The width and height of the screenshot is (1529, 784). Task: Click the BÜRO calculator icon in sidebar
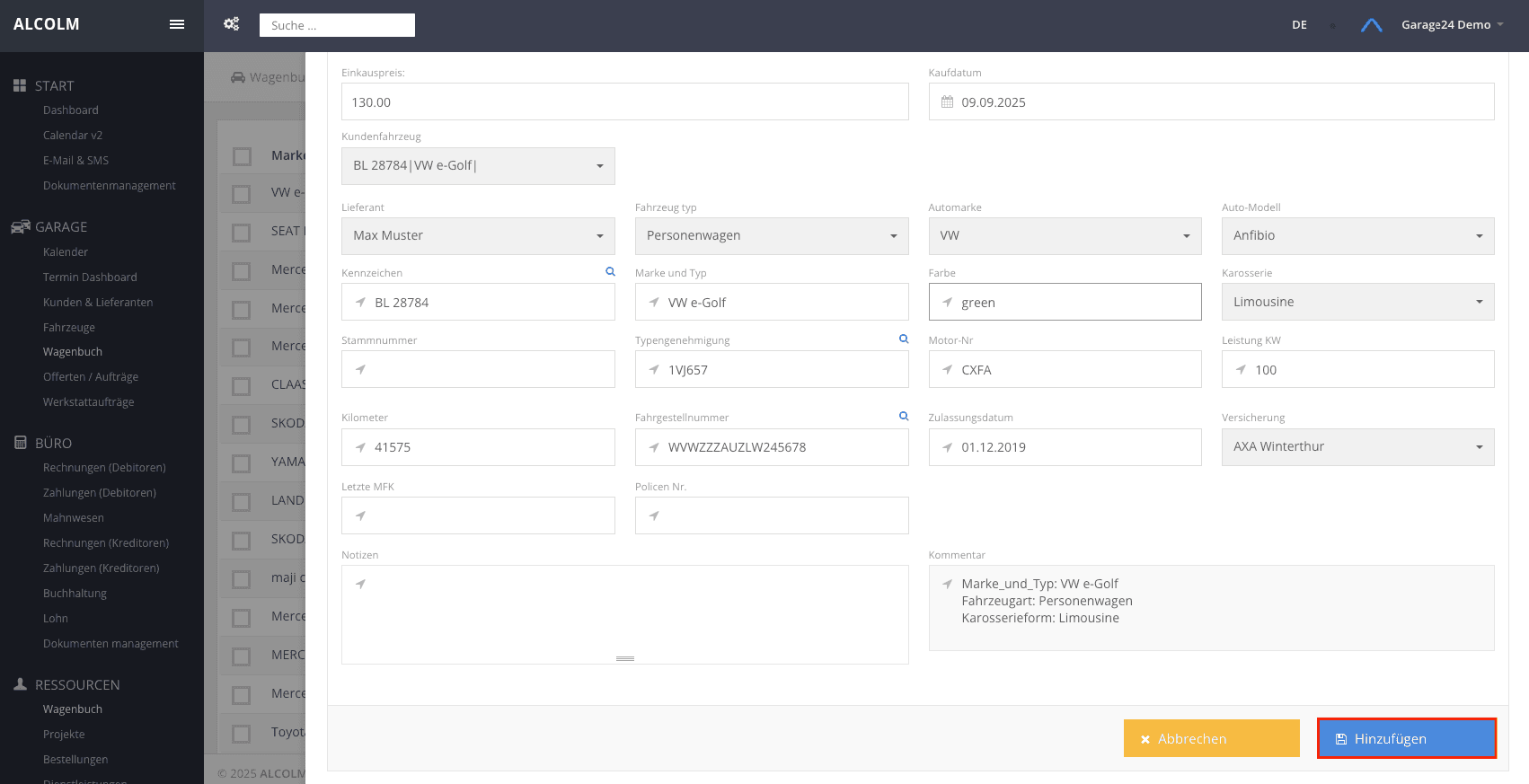[20, 443]
